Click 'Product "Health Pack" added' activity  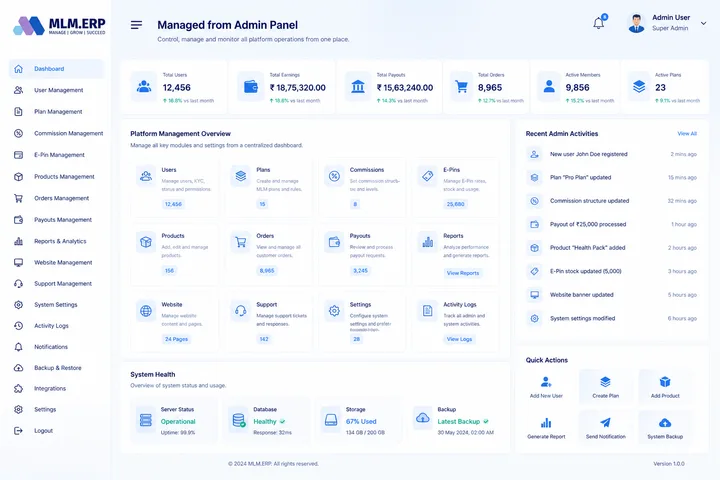(611, 248)
